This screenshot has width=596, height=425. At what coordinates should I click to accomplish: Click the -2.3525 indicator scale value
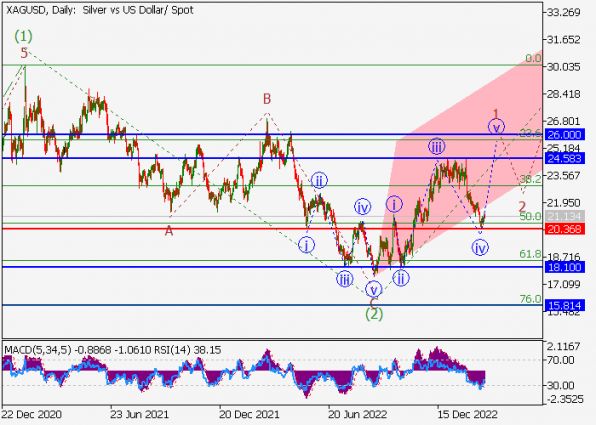564,399
